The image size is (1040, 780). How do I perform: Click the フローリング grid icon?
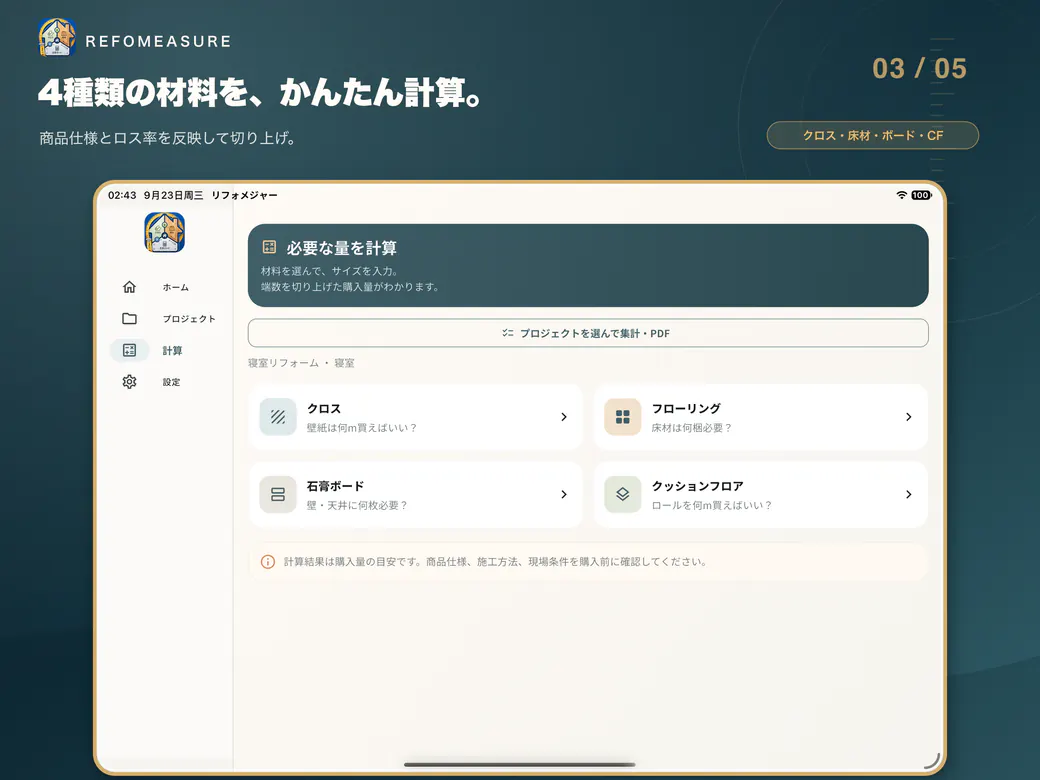point(623,417)
